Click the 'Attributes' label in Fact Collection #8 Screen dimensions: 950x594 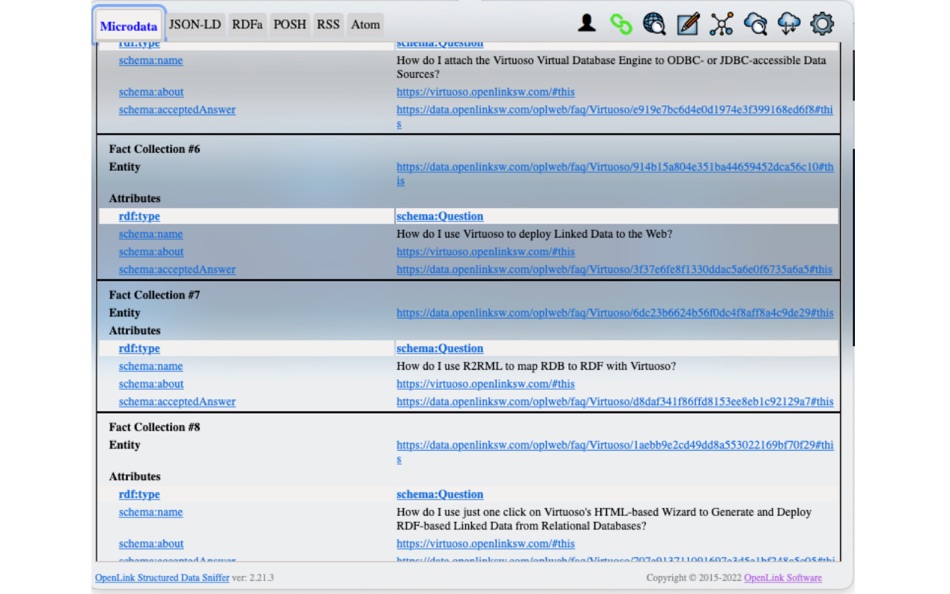tap(135, 477)
